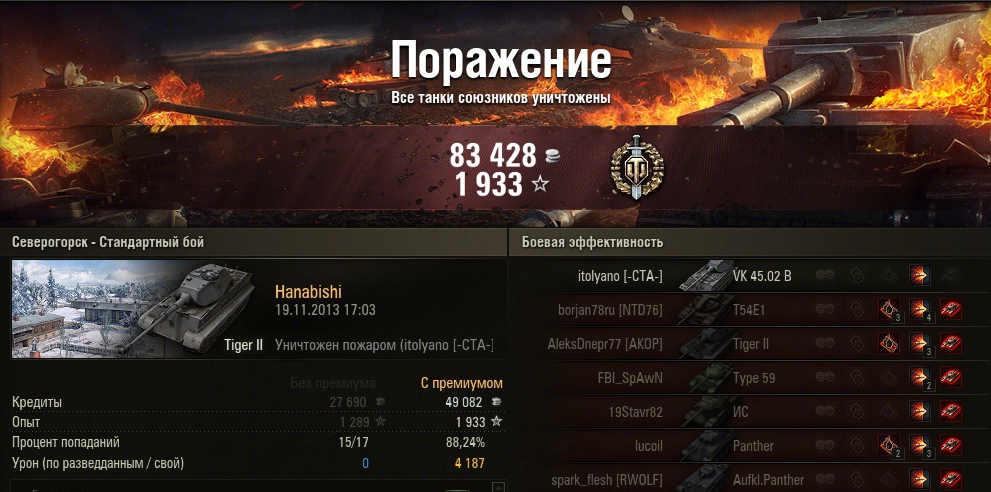Click player name itolyano [-CTA-]
This screenshot has height=492, width=991.
tap(620, 276)
